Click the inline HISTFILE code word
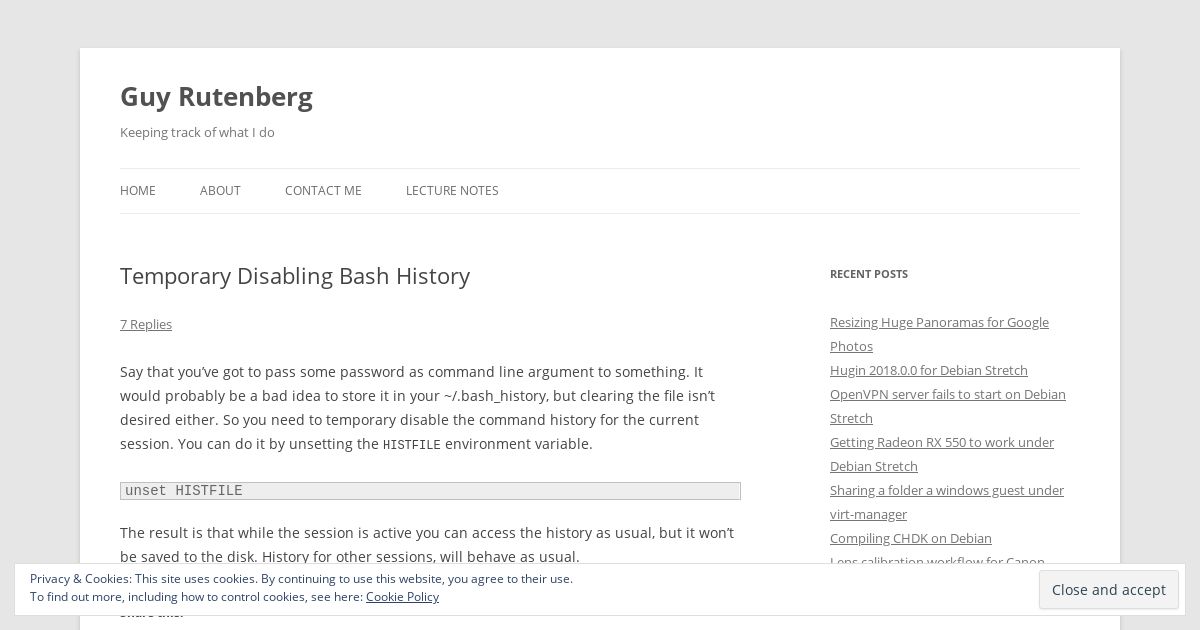 point(412,445)
